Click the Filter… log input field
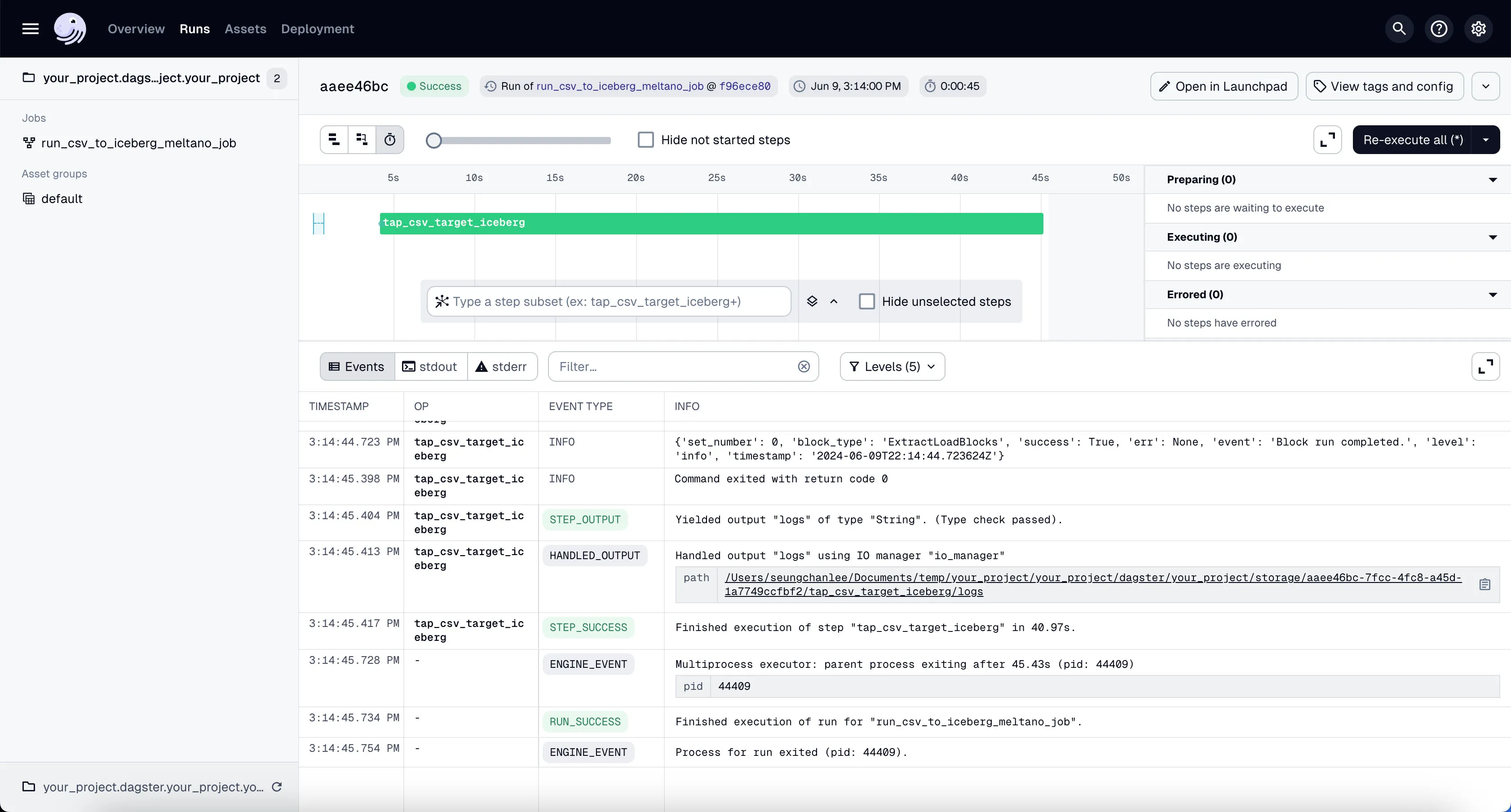Viewport: 1511px width, 812px height. pos(683,366)
